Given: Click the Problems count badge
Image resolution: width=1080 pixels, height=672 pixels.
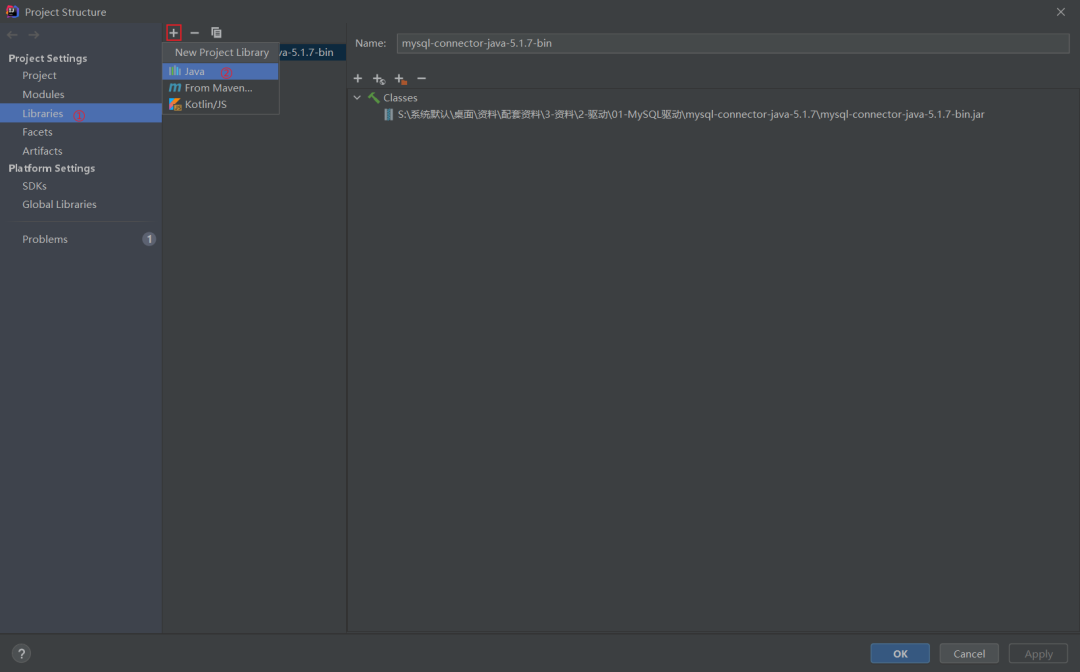Looking at the screenshot, I should click(149, 239).
